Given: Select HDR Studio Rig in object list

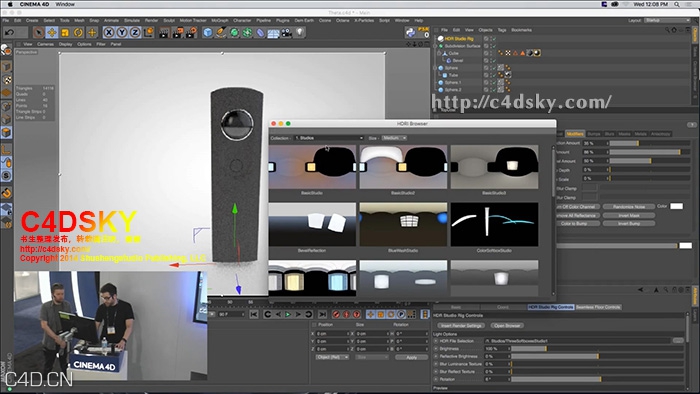Looking at the screenshot, I should point(458,39).
